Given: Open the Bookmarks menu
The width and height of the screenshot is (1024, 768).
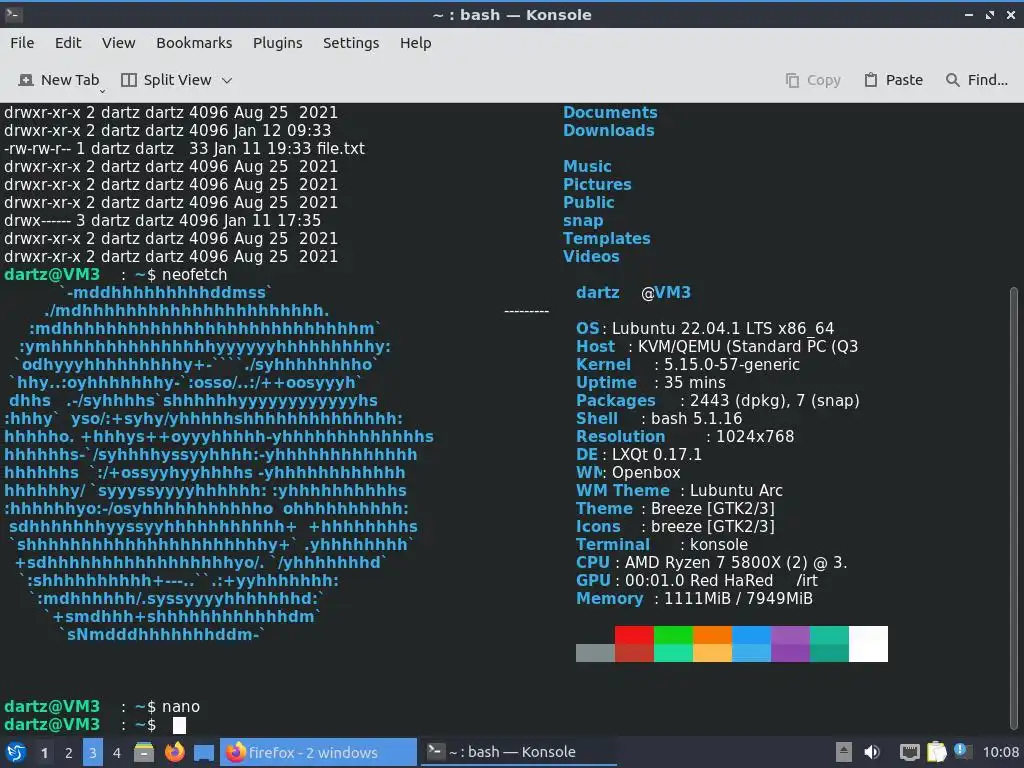Looking at the screenshot, I should (194, 42).
